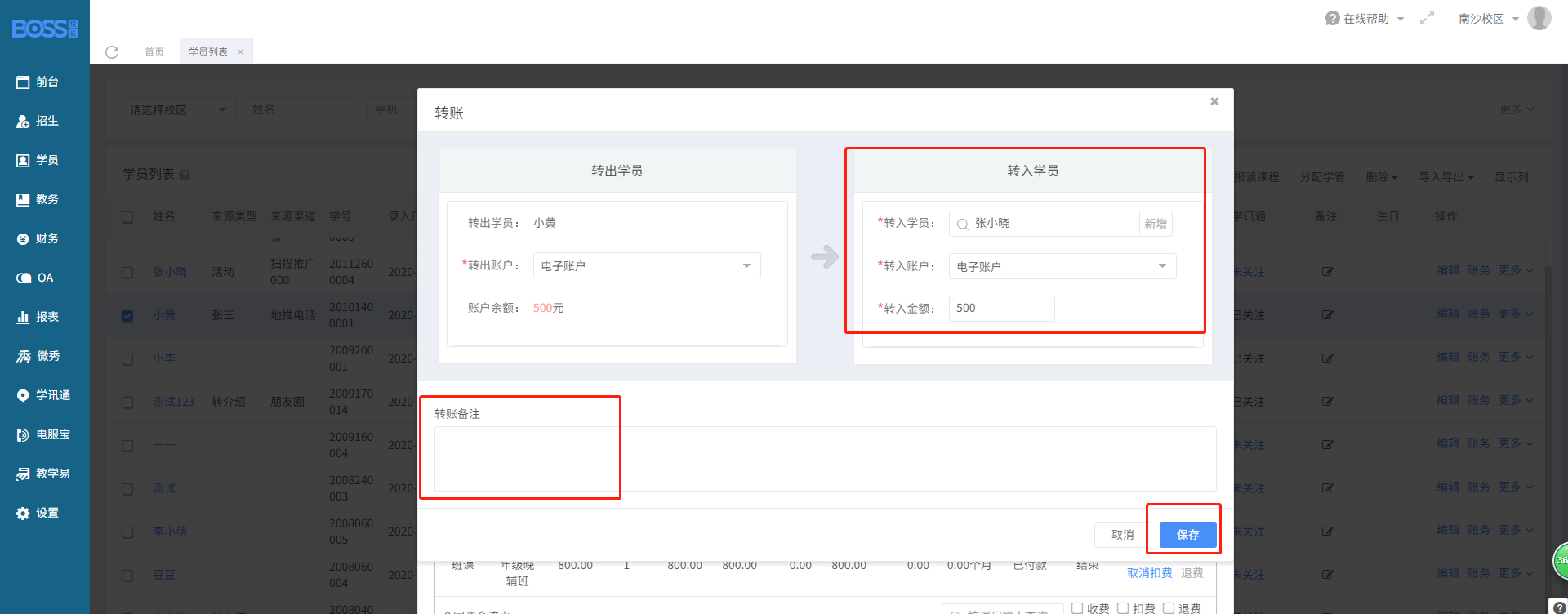Click the 取消 button

(1122, 535)
